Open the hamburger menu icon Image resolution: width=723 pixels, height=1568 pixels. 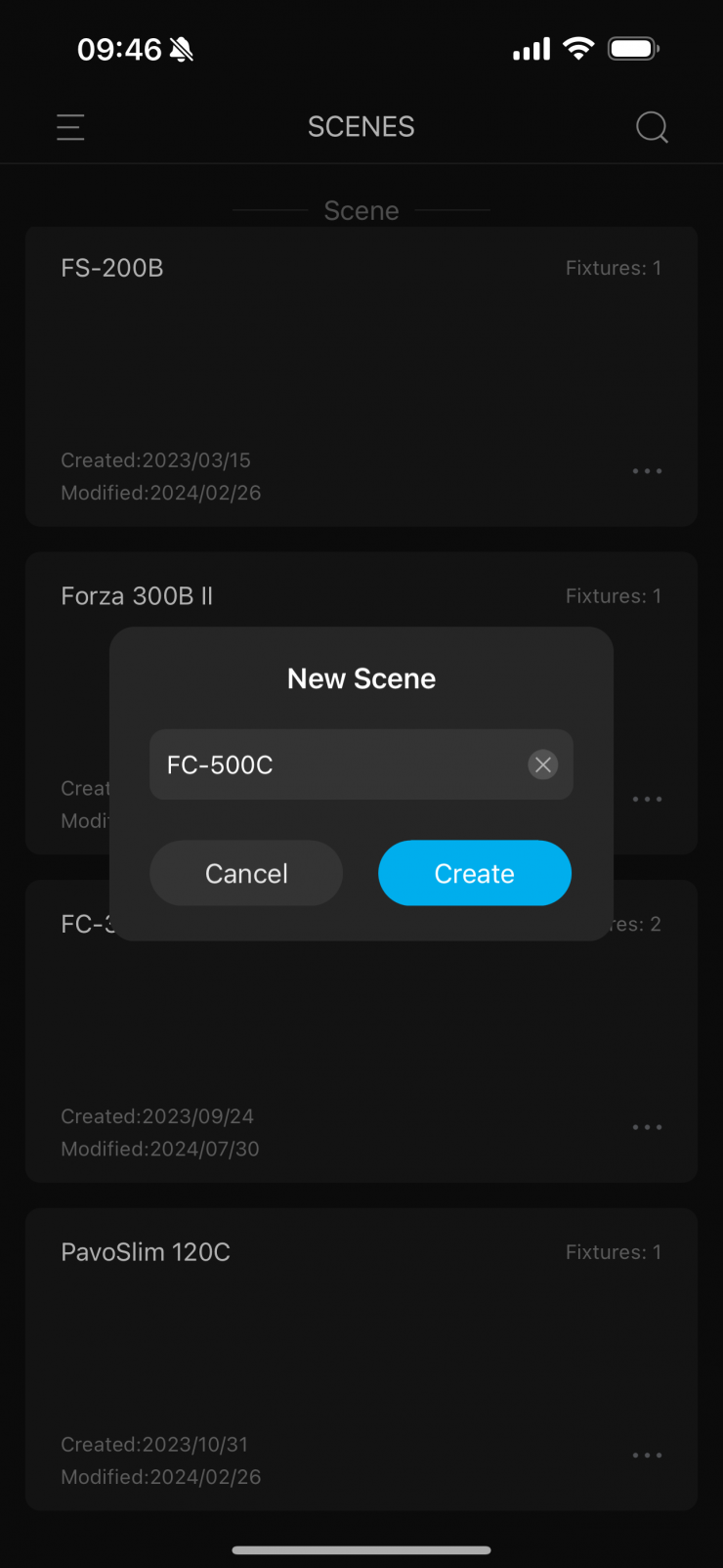pos(70,127)
